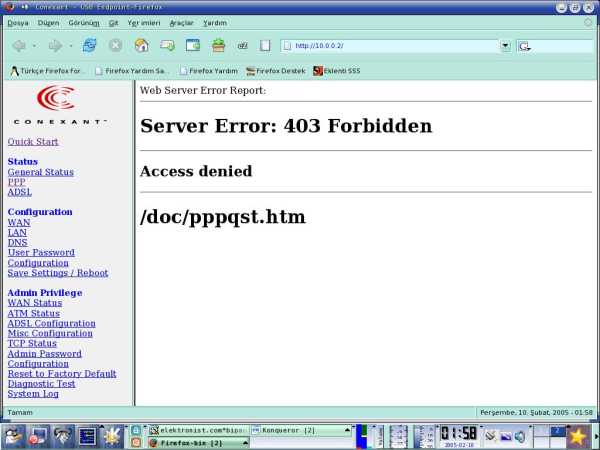Open the Görünüm menu

[x=83, y=22]
